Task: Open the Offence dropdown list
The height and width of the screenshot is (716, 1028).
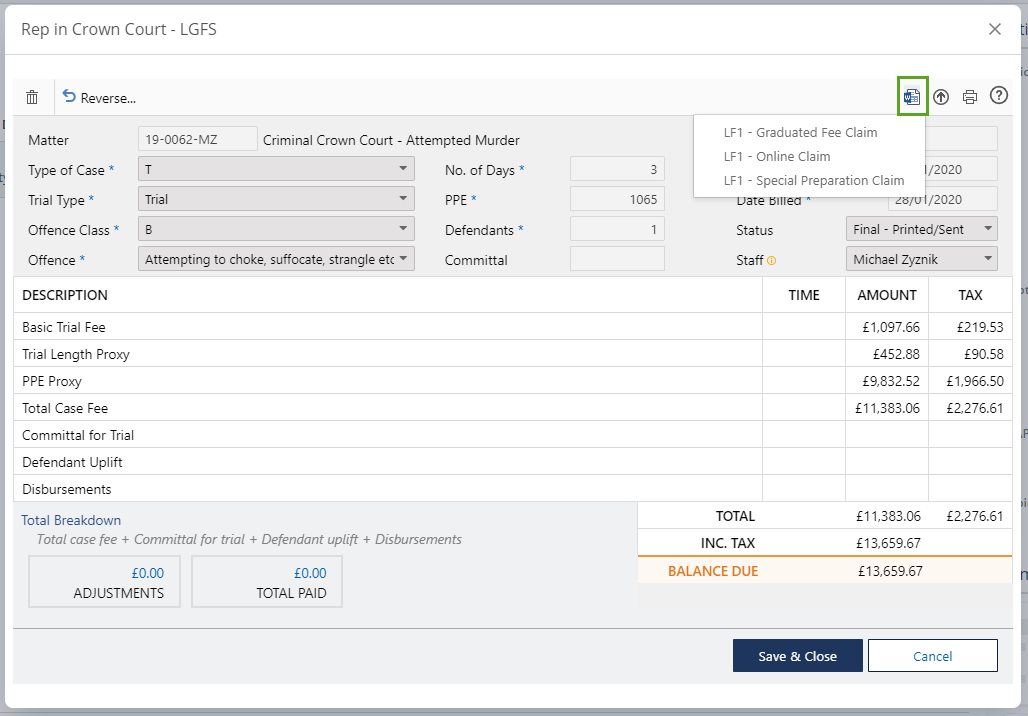Action: [276, 259]
